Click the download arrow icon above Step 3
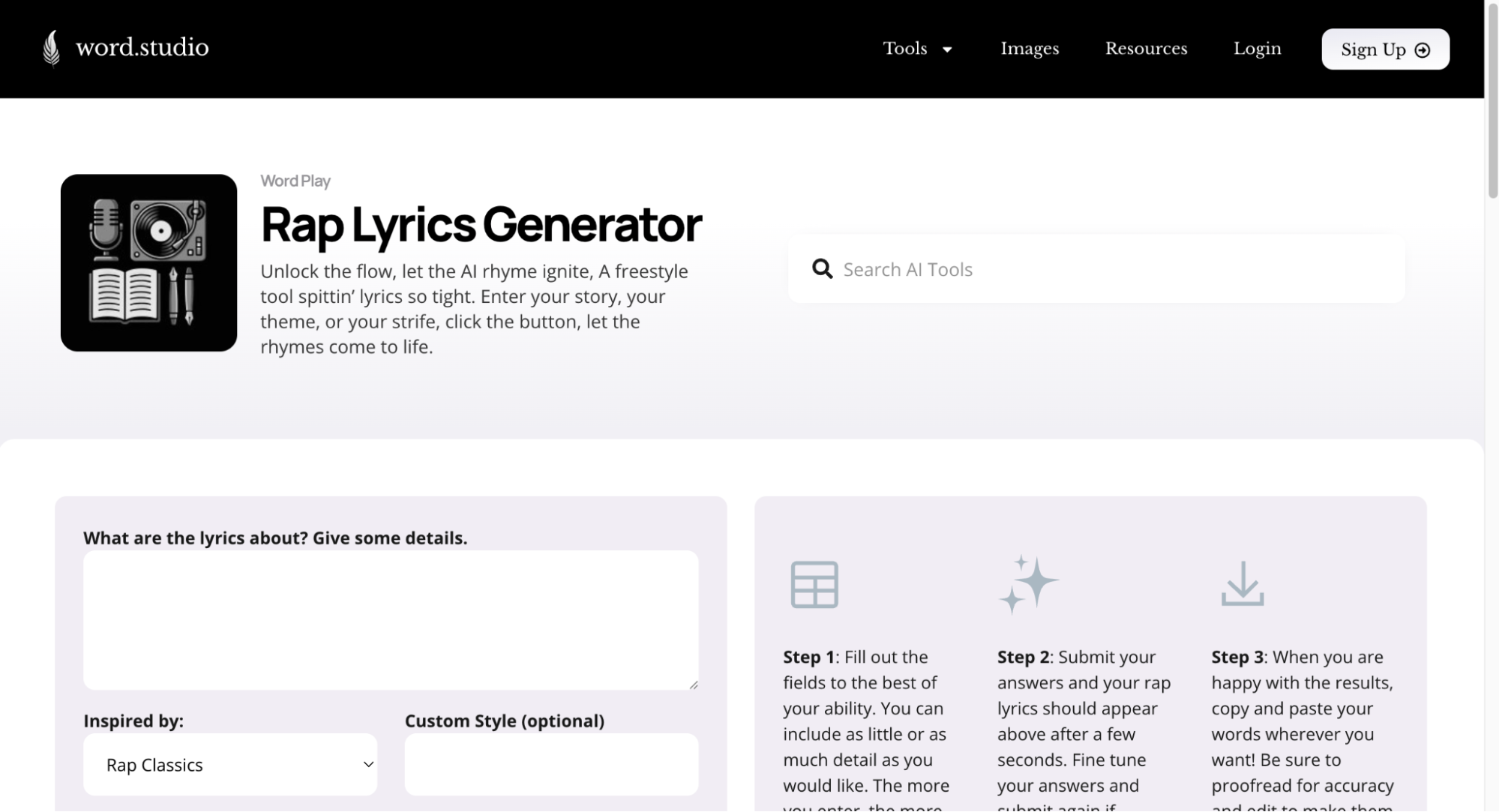Image resolution: width=1499 pixels, height=812 pixels. (x=1242, y=583)
